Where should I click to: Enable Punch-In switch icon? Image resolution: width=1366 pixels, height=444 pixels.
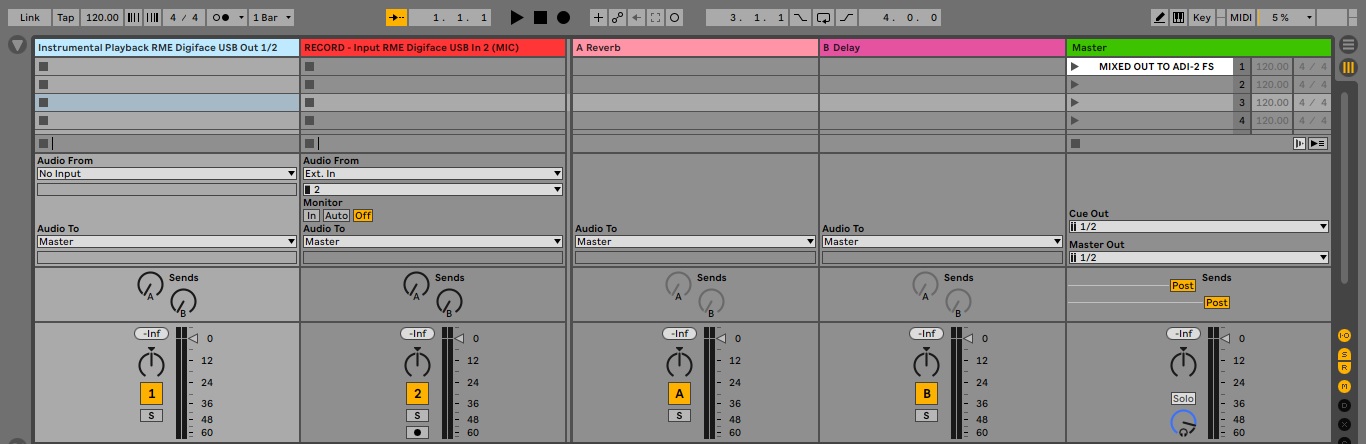pyautogui.click(x=801, y=17)
